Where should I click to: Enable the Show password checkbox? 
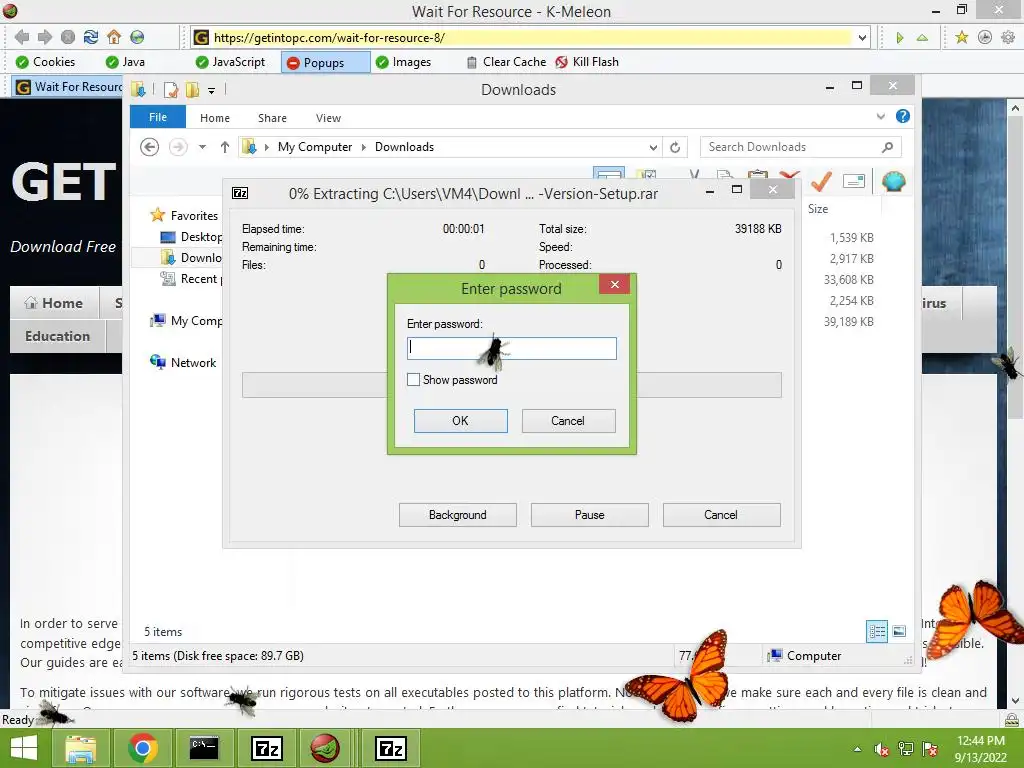[x=413, y=379]
